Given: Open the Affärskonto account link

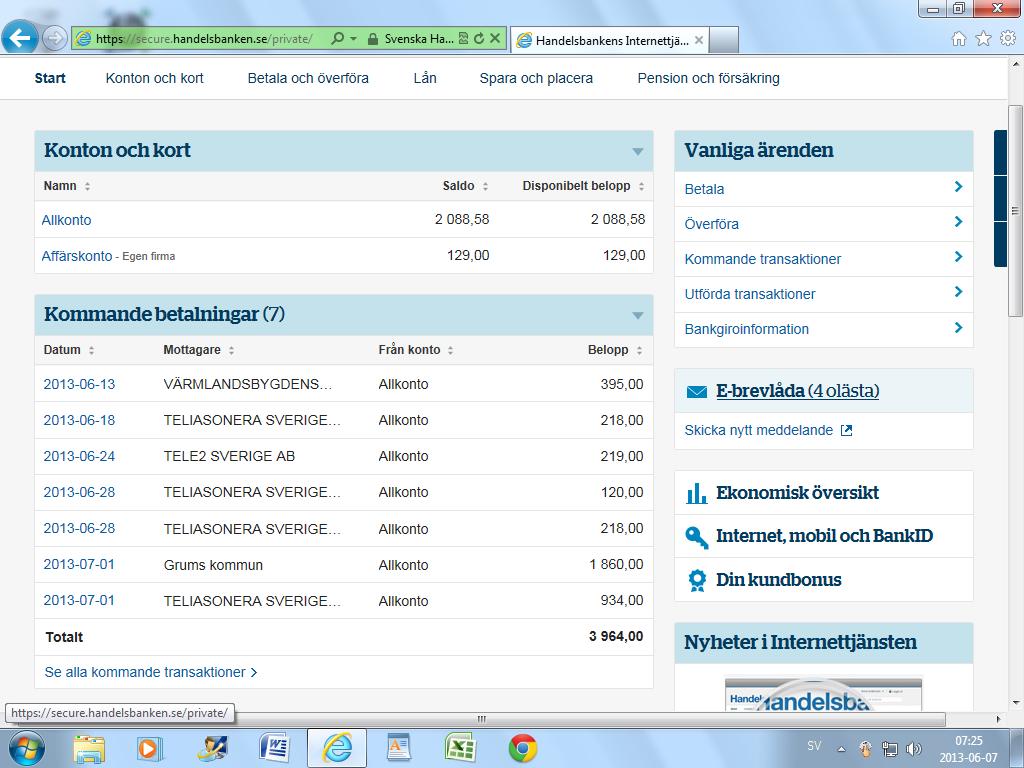Looking at the screenshot, I should pos(77,256).
